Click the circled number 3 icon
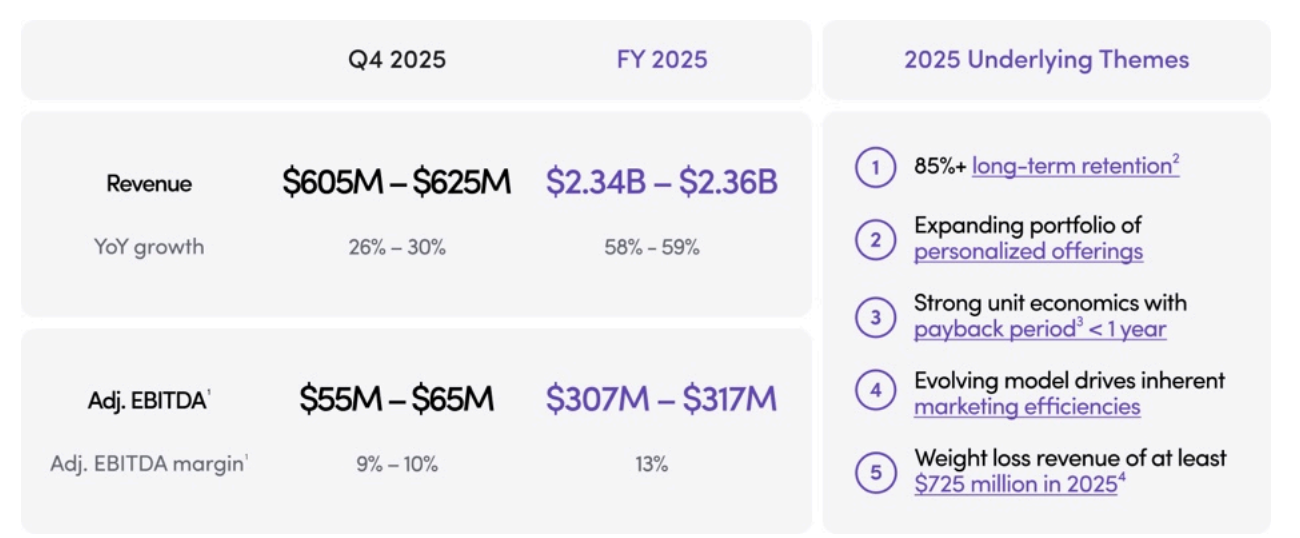 click(875, 318)
